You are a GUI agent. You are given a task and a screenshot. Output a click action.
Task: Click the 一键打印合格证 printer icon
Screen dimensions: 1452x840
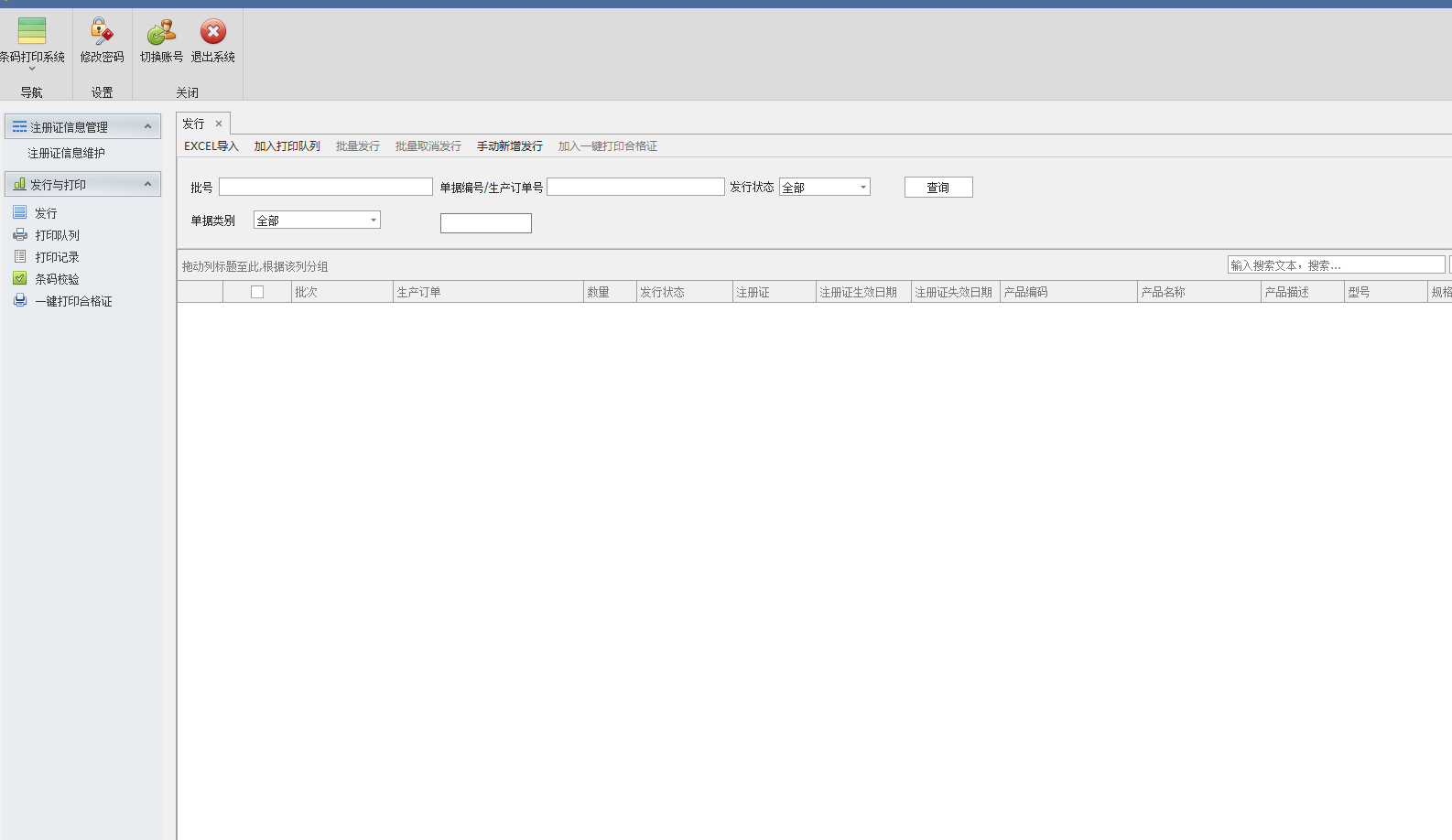(20, 300)
